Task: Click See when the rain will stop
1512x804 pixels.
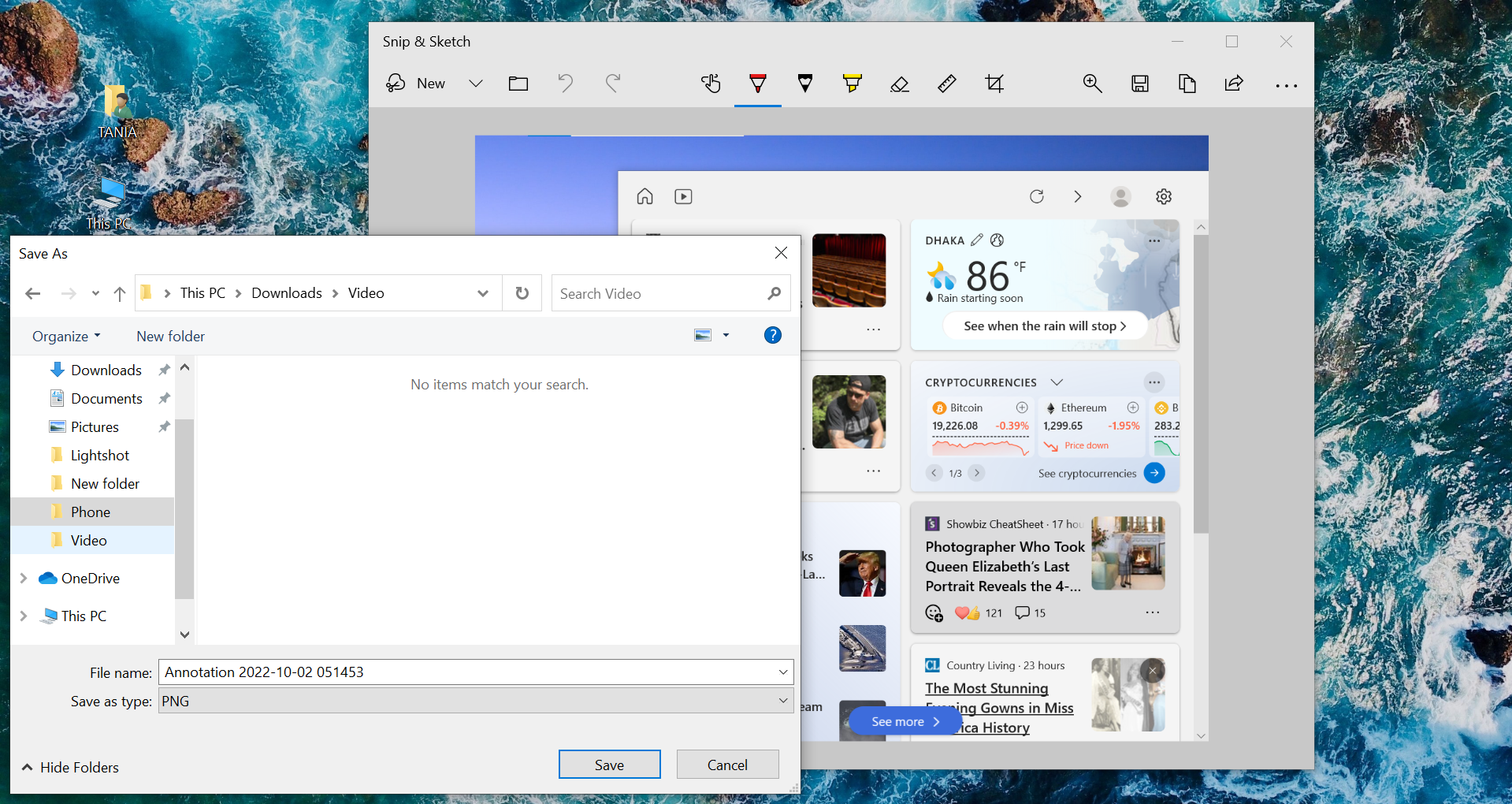Action: pos(1045,326)
